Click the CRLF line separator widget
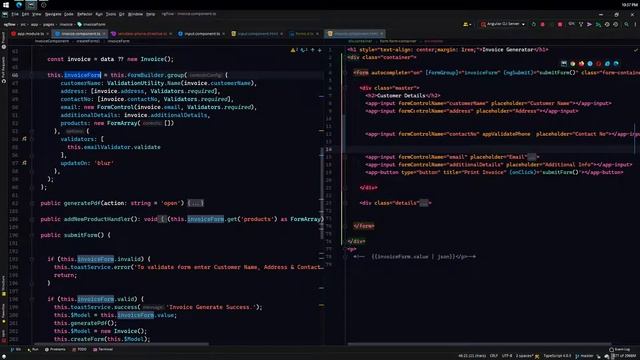Viewport: 640px width, 360px height. point(493,356)
